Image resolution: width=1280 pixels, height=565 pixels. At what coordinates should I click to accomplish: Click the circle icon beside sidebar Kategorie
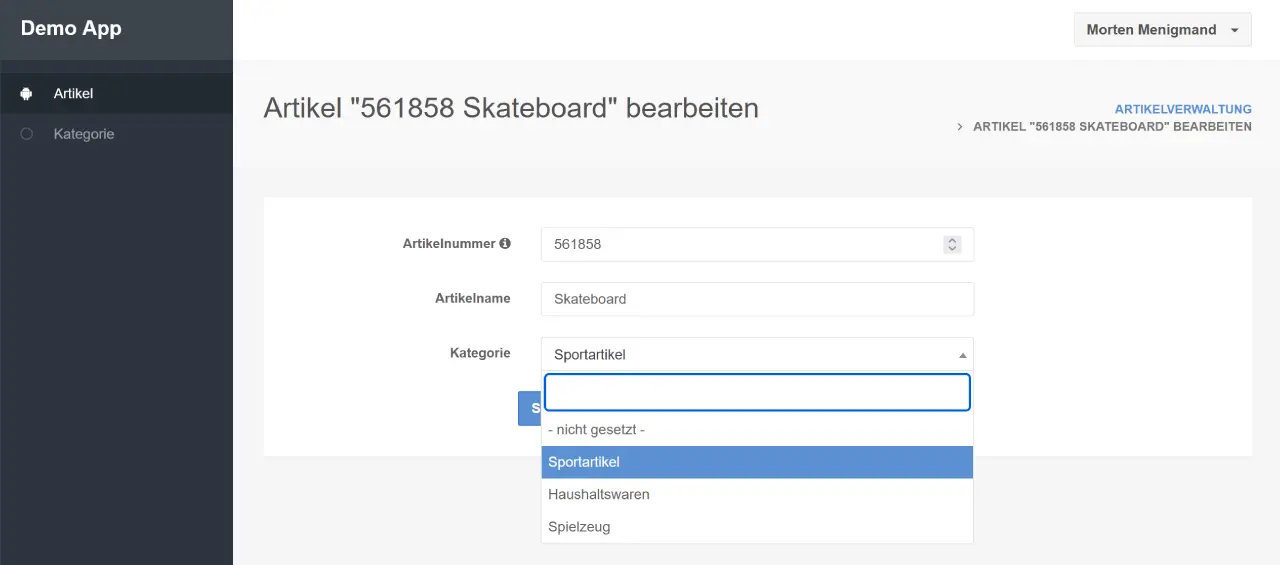27,134
